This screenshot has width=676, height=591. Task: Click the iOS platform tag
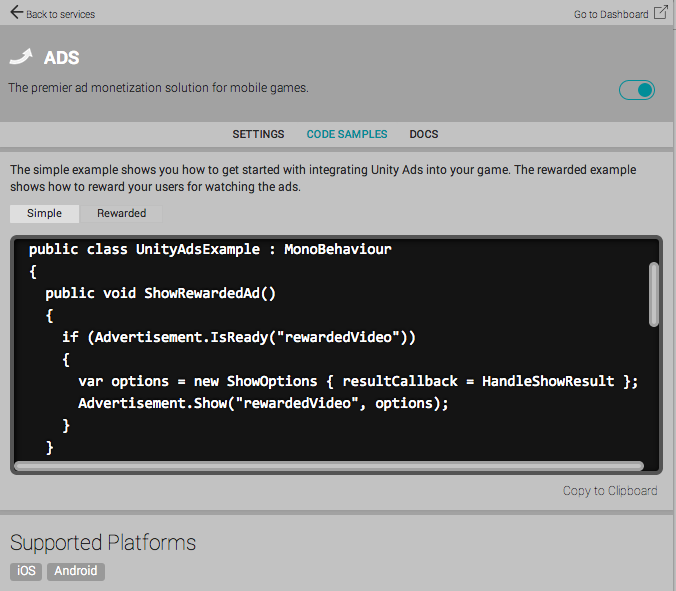pos(26,571)
